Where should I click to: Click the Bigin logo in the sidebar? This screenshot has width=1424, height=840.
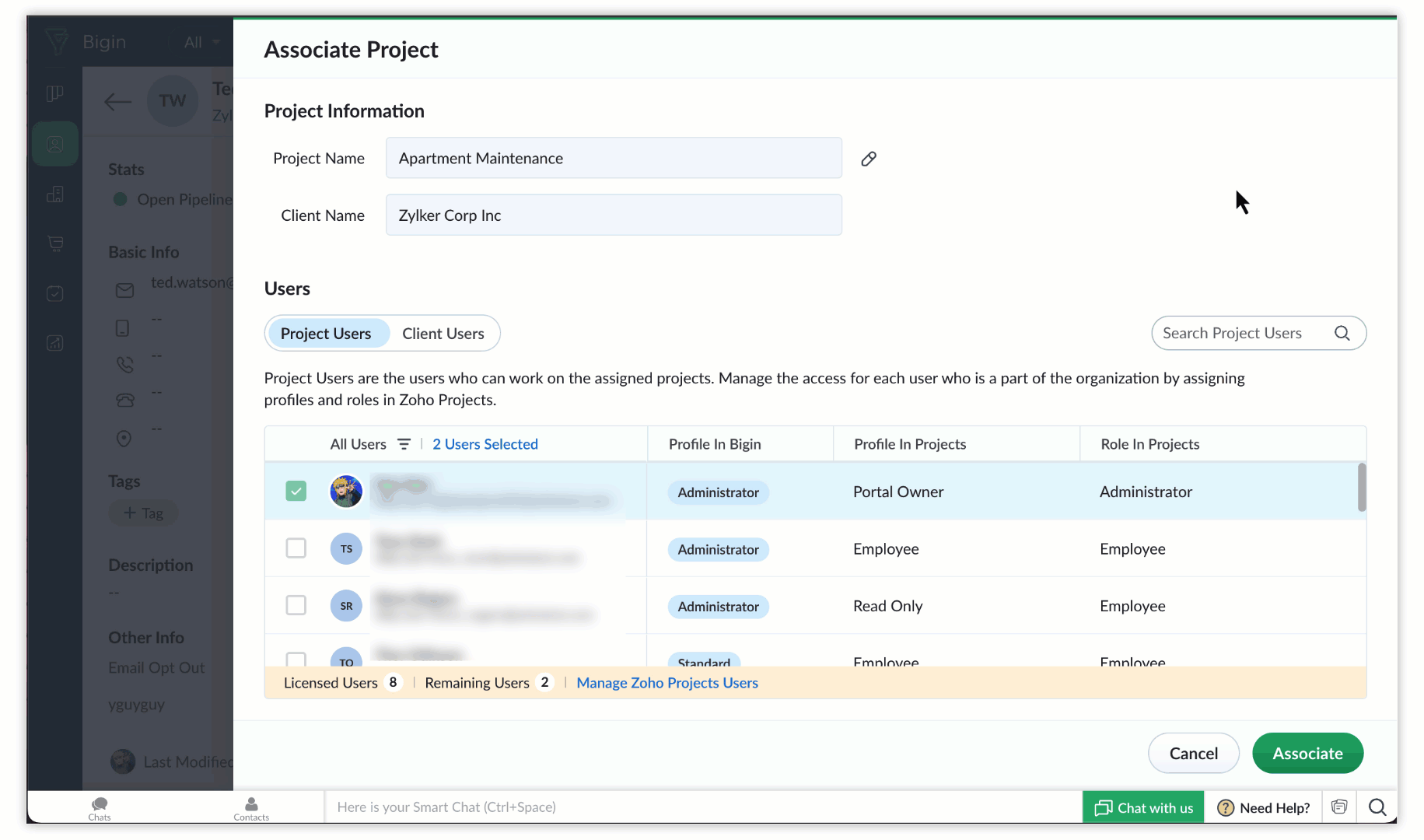tap(56, 41)
